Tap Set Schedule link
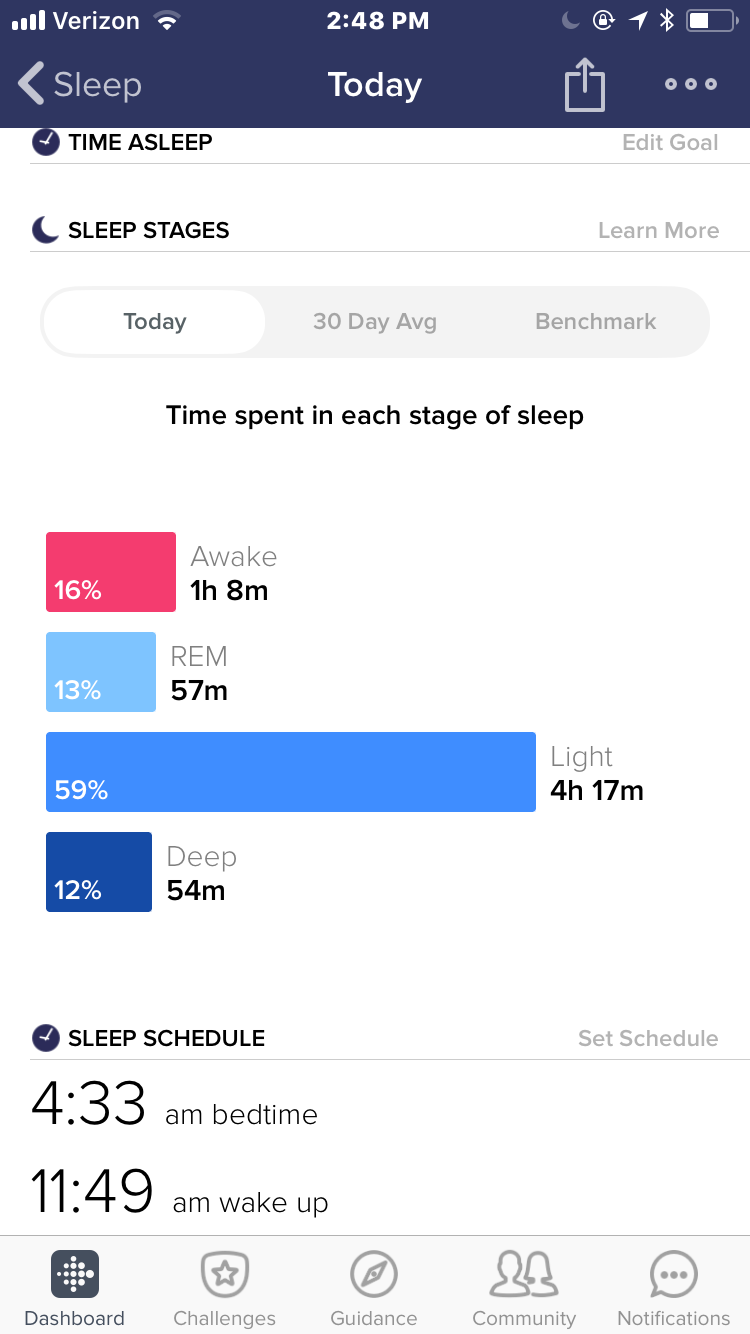 [648, 1038]
